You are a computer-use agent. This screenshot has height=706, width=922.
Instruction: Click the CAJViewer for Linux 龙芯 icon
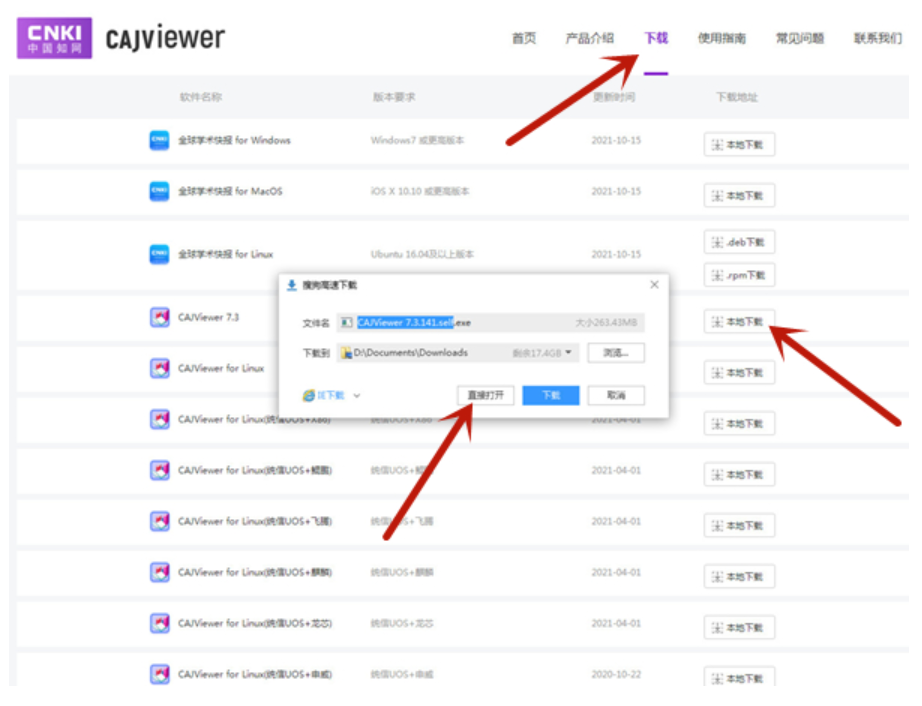(x=159, y=623)
